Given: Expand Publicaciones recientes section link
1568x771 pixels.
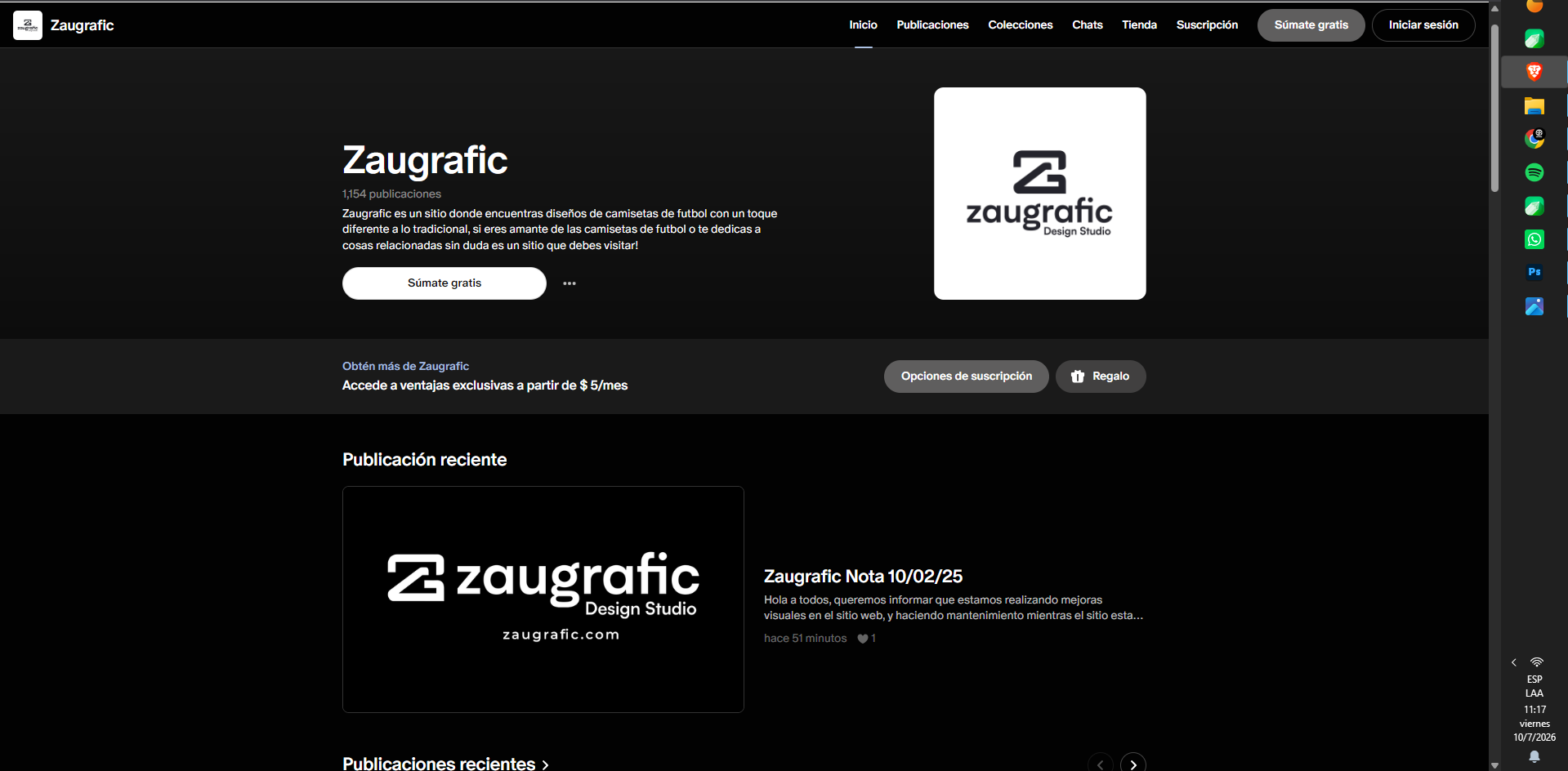Looking at the screenshot, I should pos(445,764).
